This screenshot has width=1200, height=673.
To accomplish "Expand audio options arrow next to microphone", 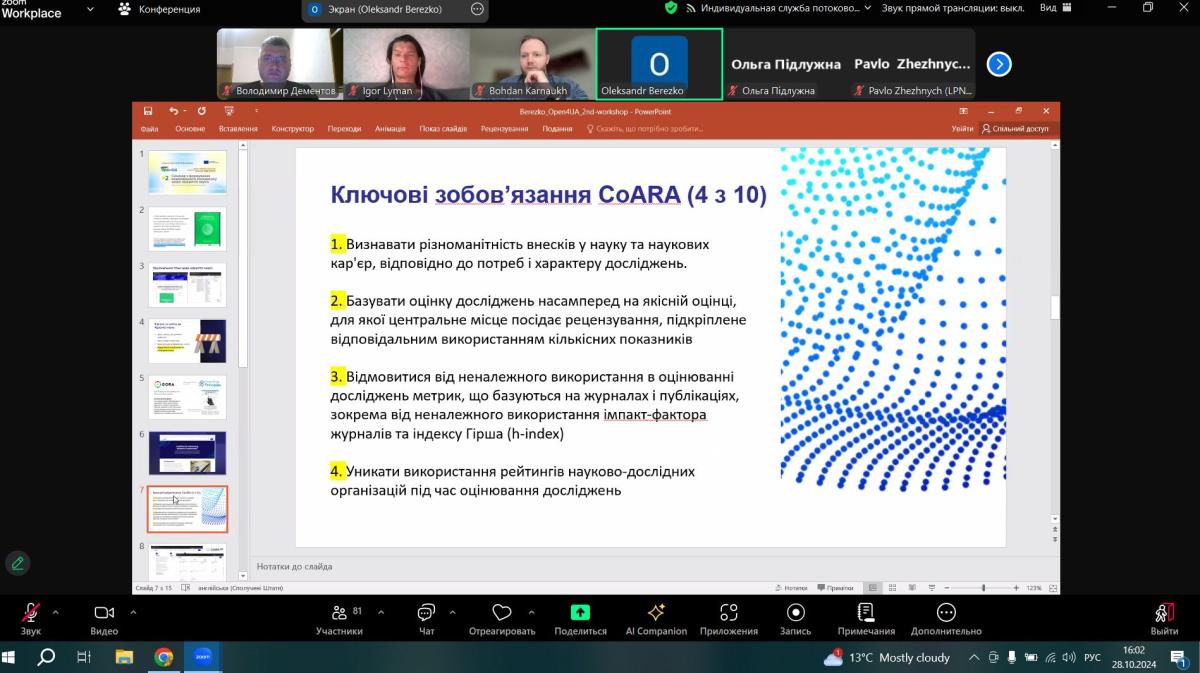I will (55, 612).
